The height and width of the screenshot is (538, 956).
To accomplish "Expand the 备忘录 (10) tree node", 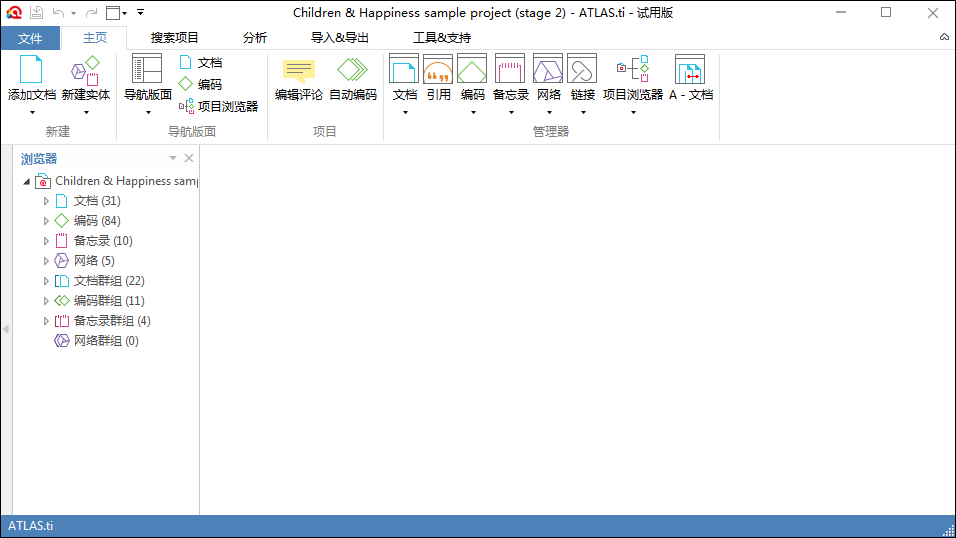I will [46, 241].
